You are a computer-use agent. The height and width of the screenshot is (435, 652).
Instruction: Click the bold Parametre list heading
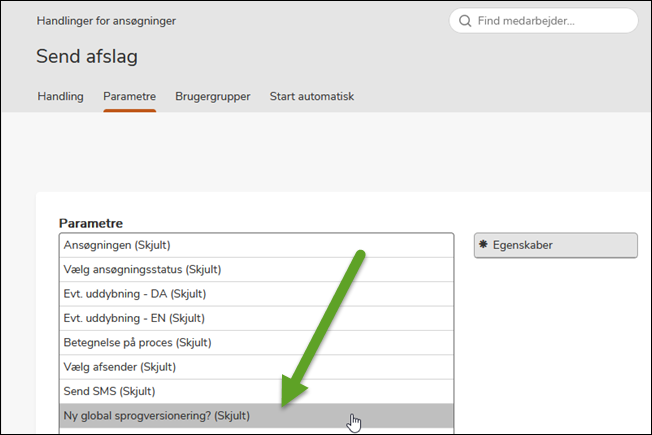pyautogui.click(x=90, y=223)
